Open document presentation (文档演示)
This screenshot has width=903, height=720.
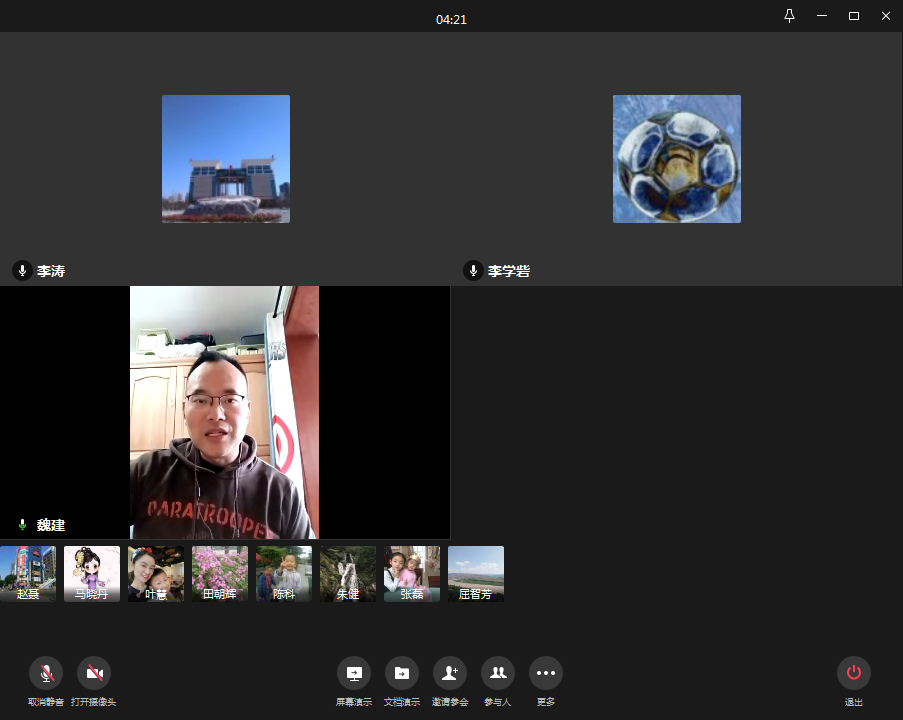pos(401,673)
